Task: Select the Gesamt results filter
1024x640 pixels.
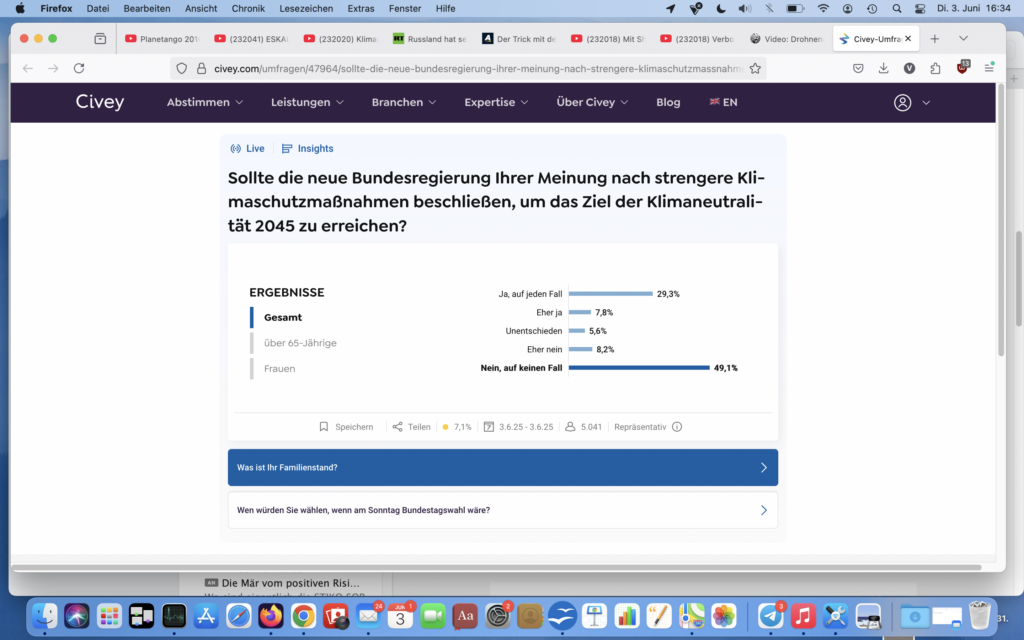Action: [283, 317]
